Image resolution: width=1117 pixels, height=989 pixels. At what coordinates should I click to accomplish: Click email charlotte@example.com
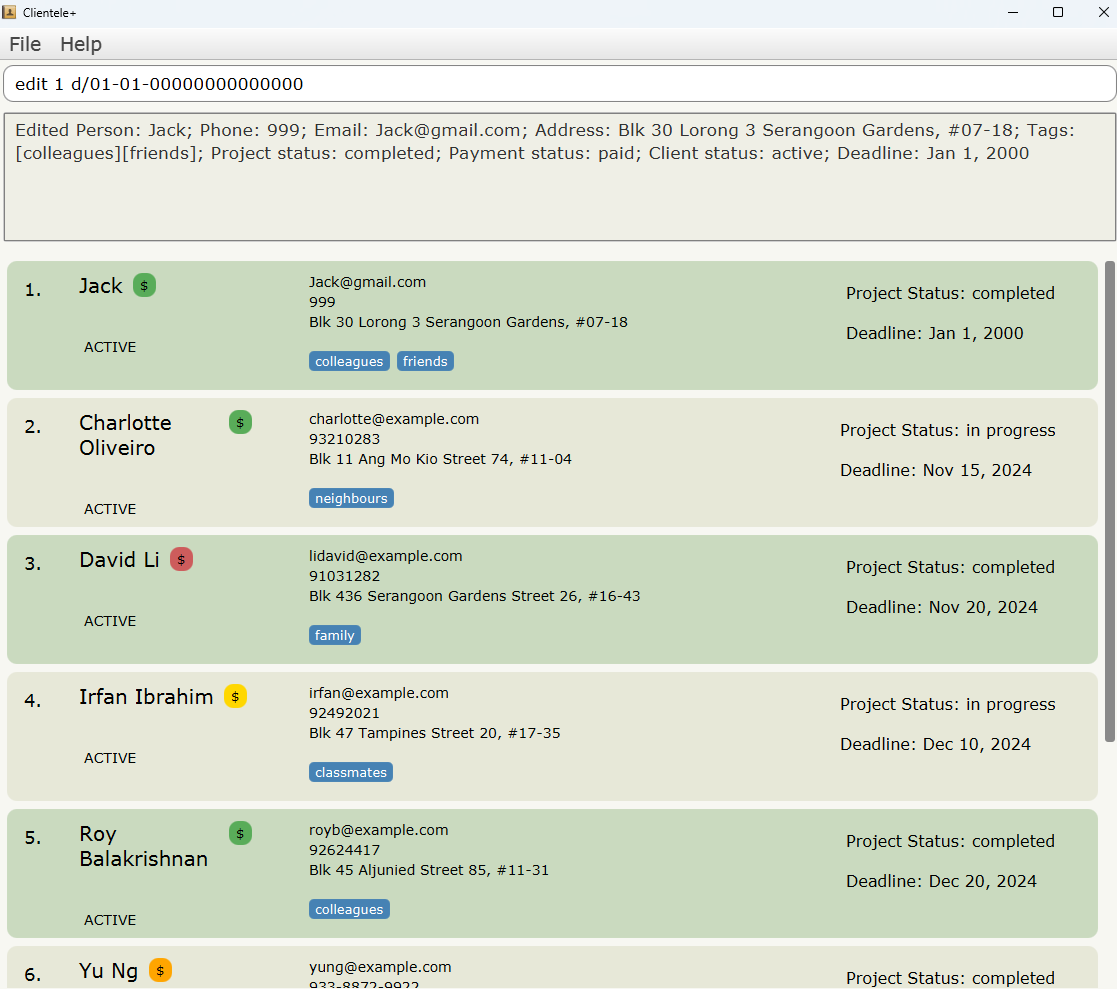394,419
